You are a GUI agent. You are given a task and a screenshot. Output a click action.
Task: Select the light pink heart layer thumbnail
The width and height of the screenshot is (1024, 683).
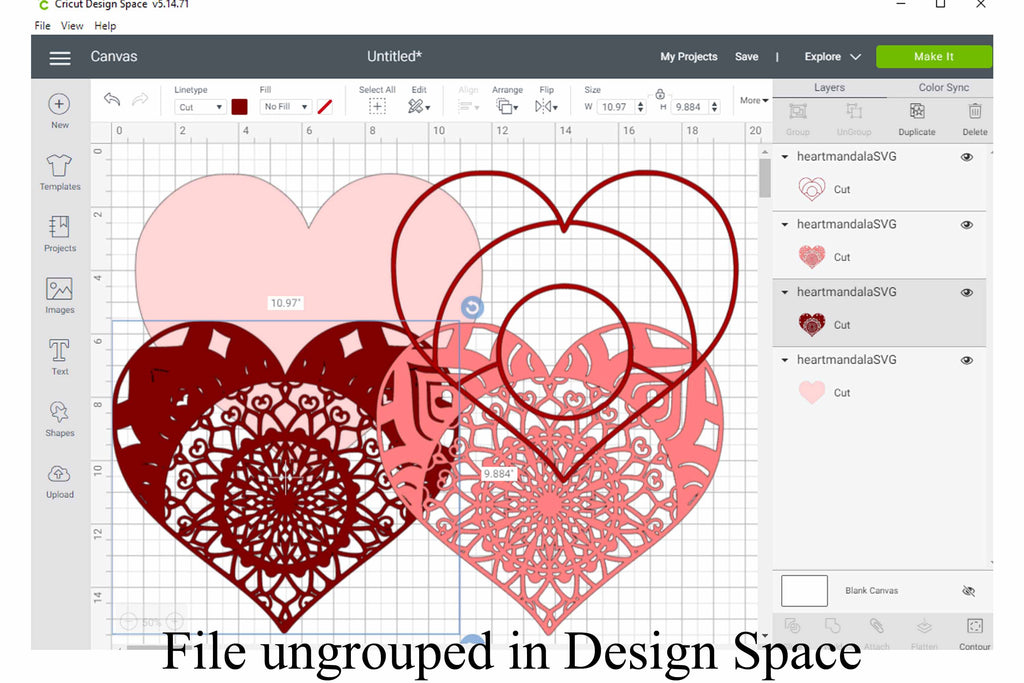pos(812,392)
